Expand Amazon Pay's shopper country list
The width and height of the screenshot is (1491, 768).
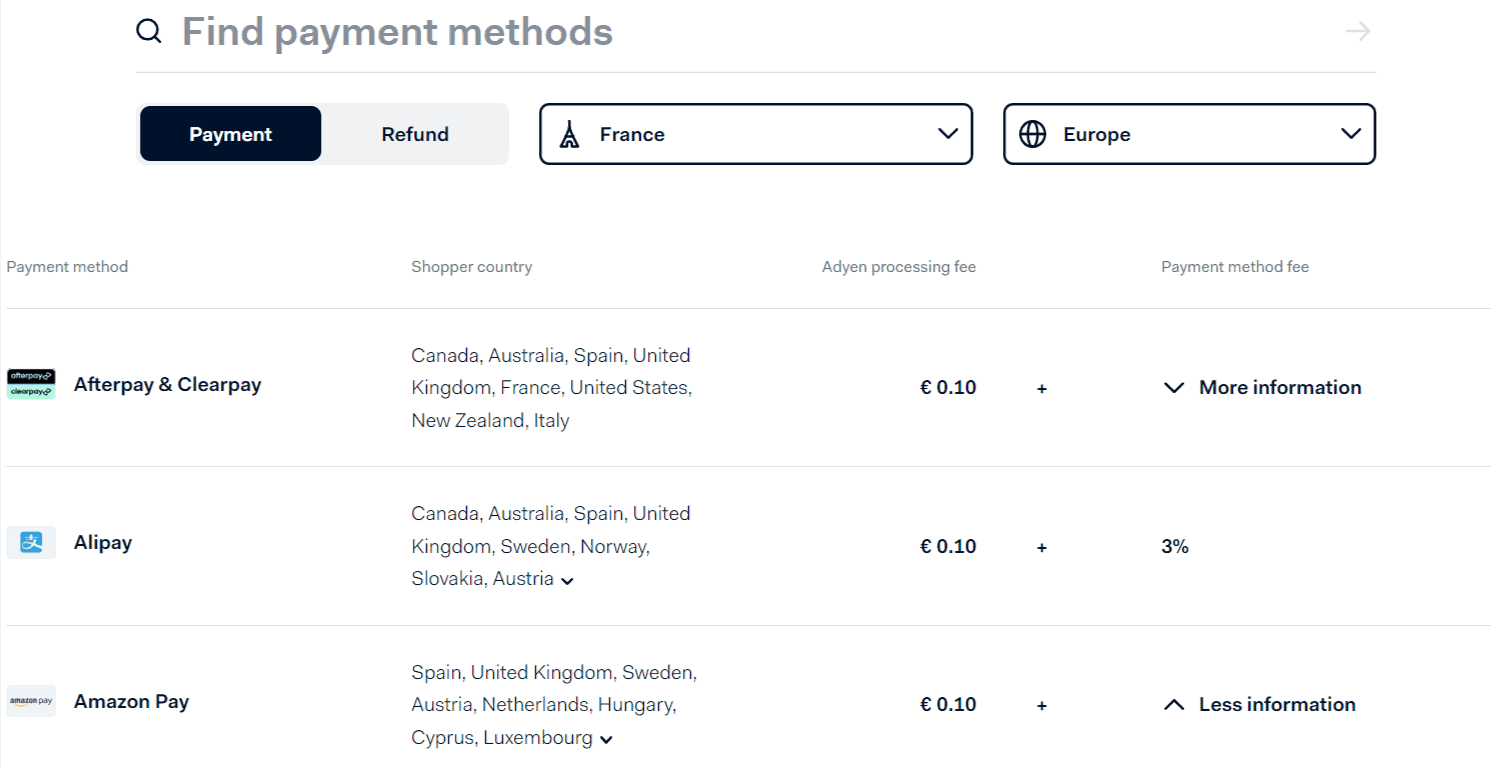coord(605,739)
